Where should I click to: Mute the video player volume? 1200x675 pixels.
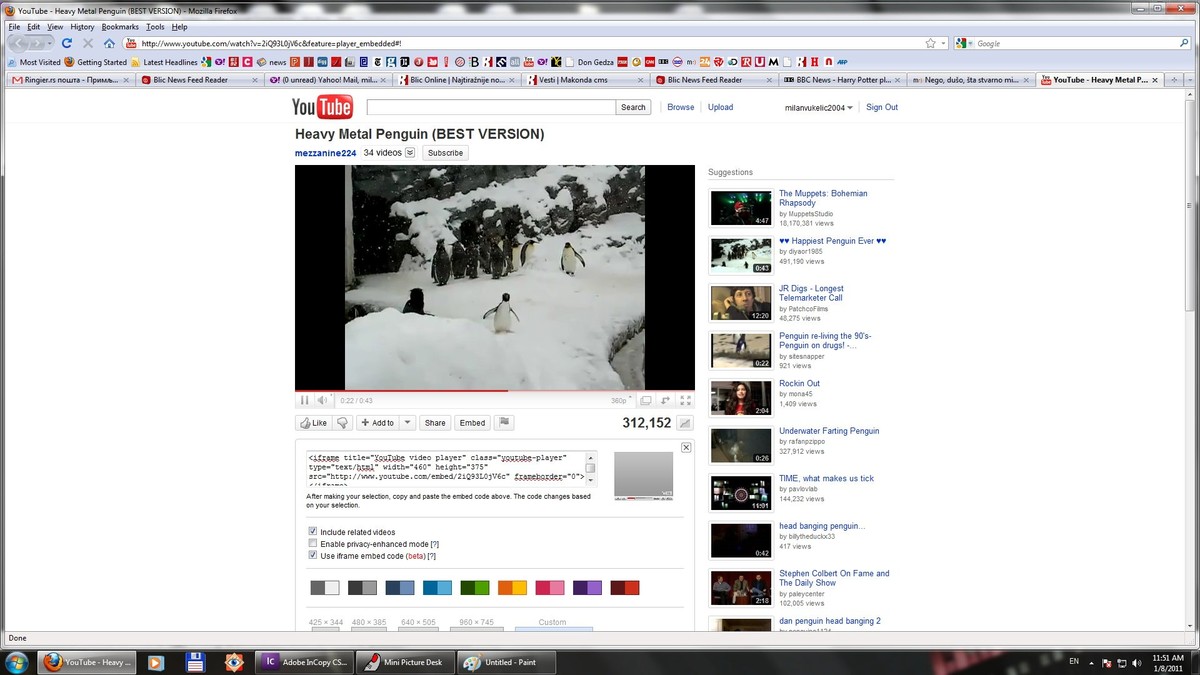point(323,399)
